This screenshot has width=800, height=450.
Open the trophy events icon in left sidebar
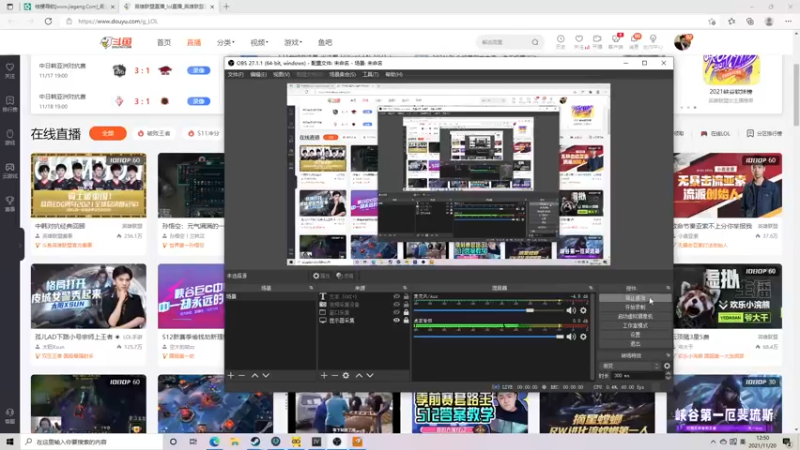(10, 201)
